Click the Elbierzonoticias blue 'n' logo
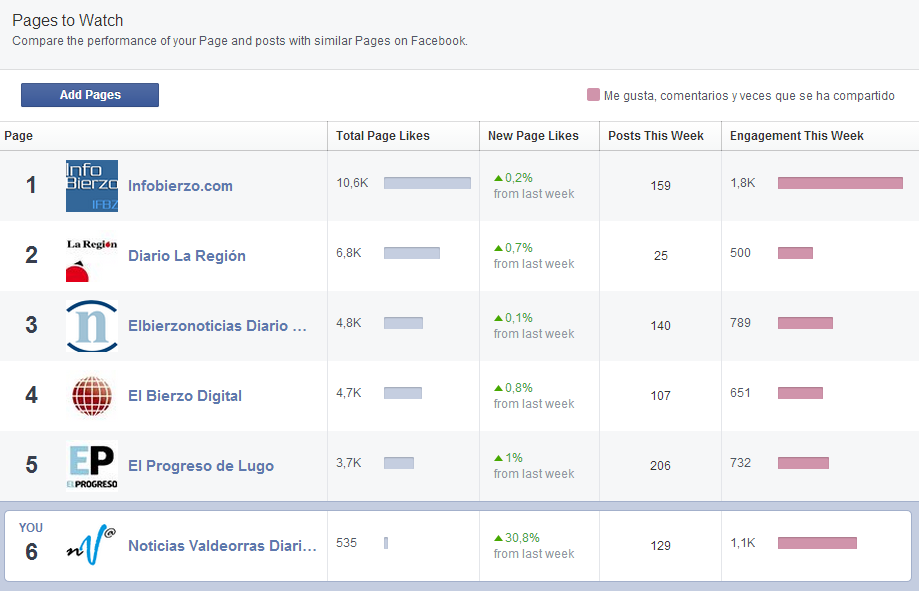This screenshot has height=591, width=919. pyautogui.click(x=91, y=326)
